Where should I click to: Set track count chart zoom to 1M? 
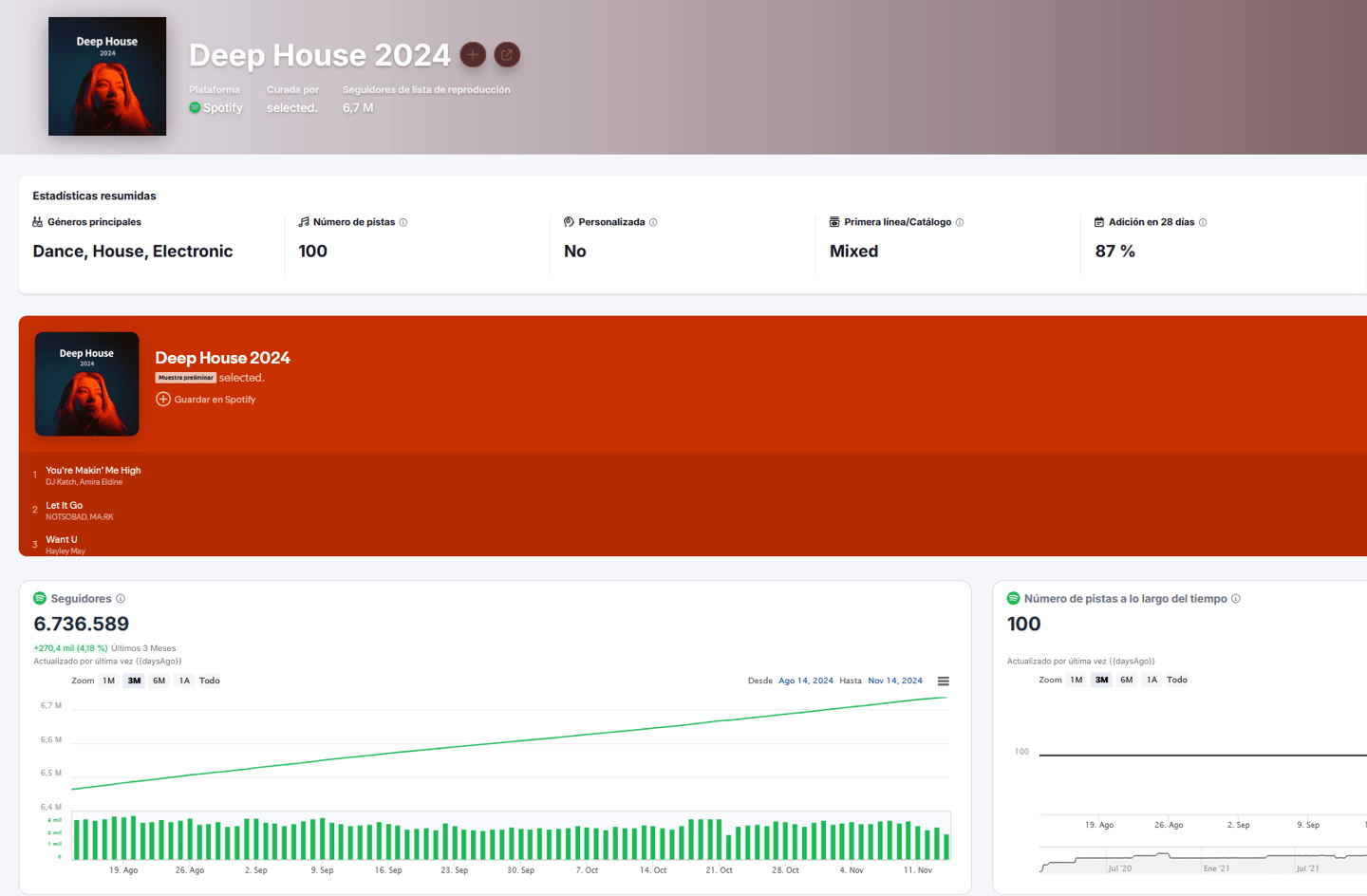(x=1077, y=680)
